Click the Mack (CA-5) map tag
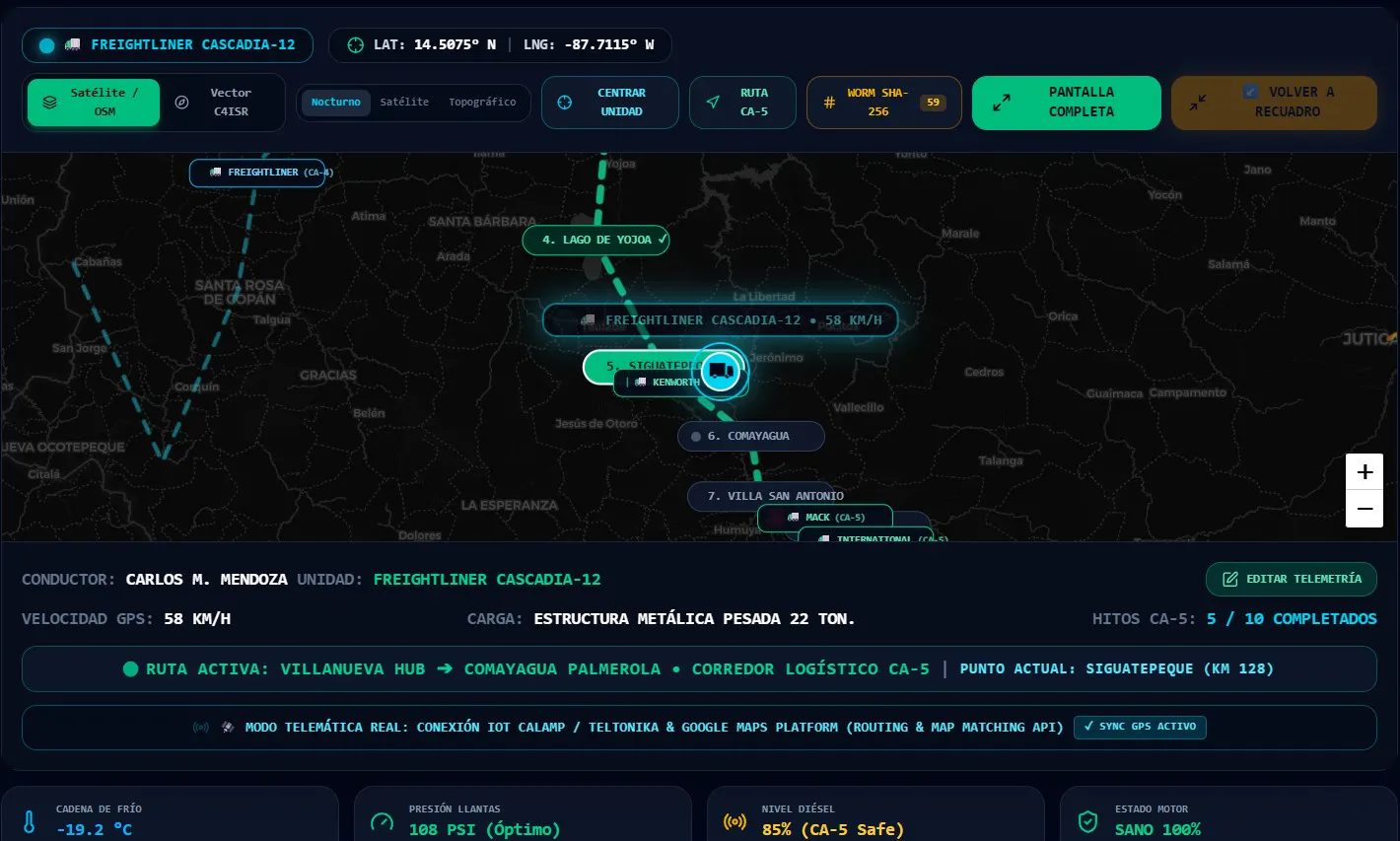Image resolution: width=1400 pixels, height=841 pixels. [x=825, y=518]
